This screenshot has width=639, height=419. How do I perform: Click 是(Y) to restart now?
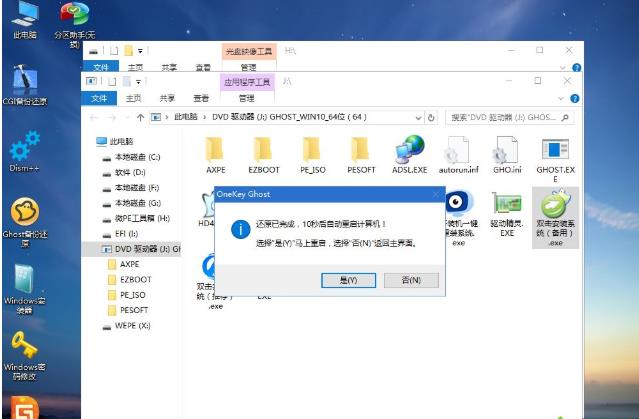click(348, 280)
